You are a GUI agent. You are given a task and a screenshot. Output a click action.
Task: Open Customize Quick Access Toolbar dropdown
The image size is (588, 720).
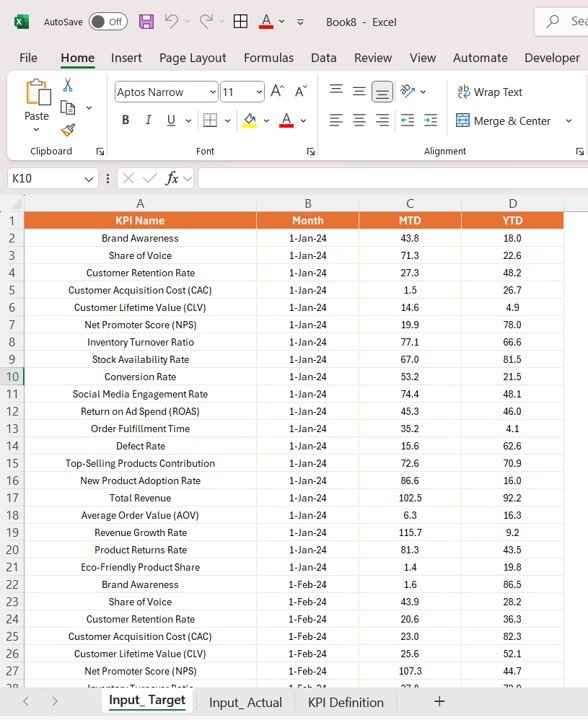[300, 22]
